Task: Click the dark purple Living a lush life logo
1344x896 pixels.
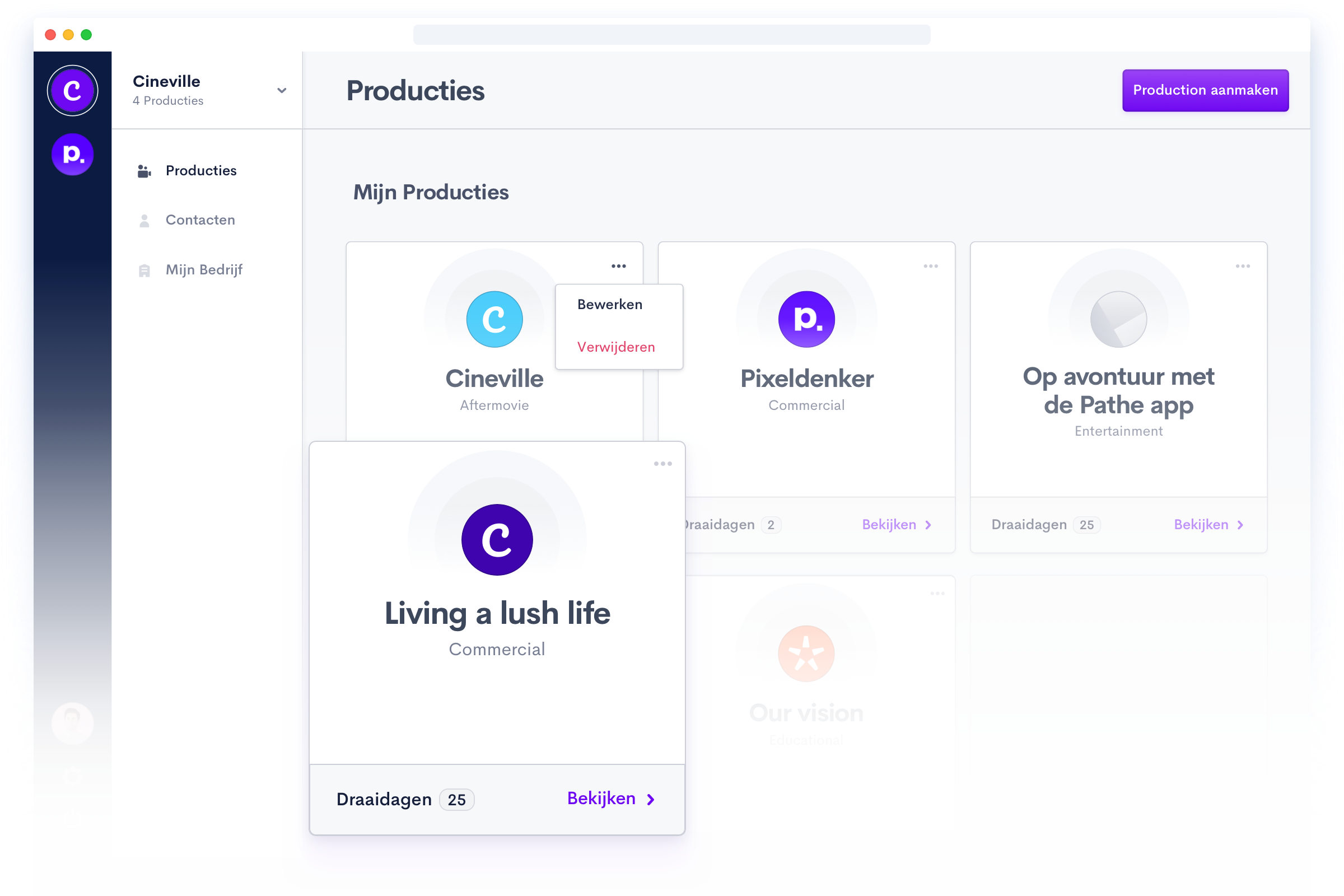Action: click(497, 539)
